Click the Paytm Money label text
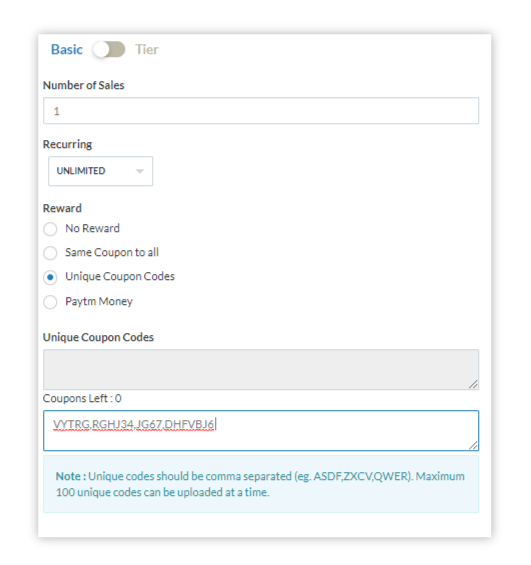This screenshot has height=565, width=531. pos(99,301)
